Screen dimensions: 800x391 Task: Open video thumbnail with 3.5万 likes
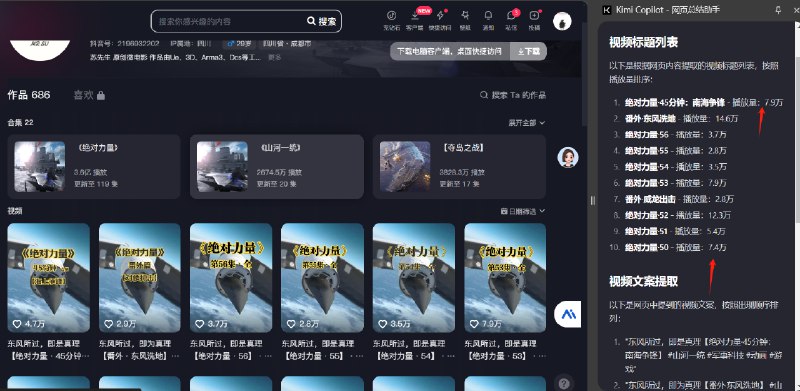coord(414,278)
